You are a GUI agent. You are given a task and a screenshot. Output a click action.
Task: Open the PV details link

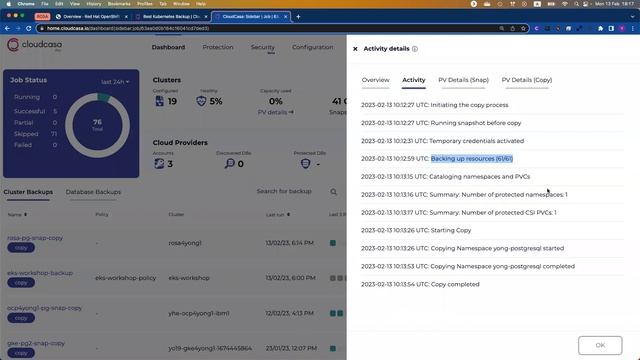click(276, 112)
